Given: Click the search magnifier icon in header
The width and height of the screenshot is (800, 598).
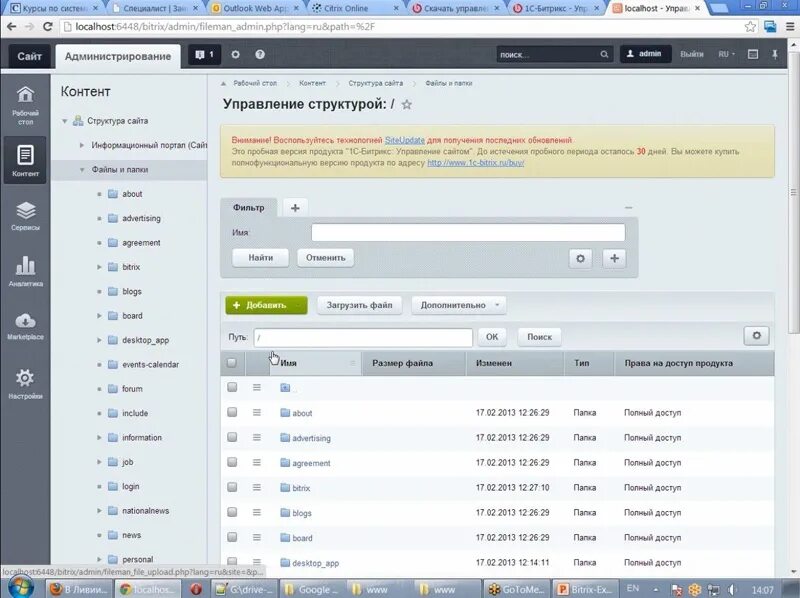Looking at the screenshot, I should coord(604,54).
